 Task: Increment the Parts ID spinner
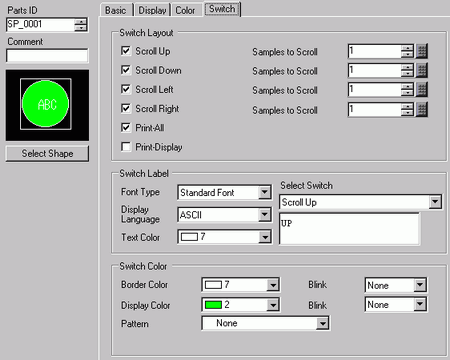(x=81, y=22)
